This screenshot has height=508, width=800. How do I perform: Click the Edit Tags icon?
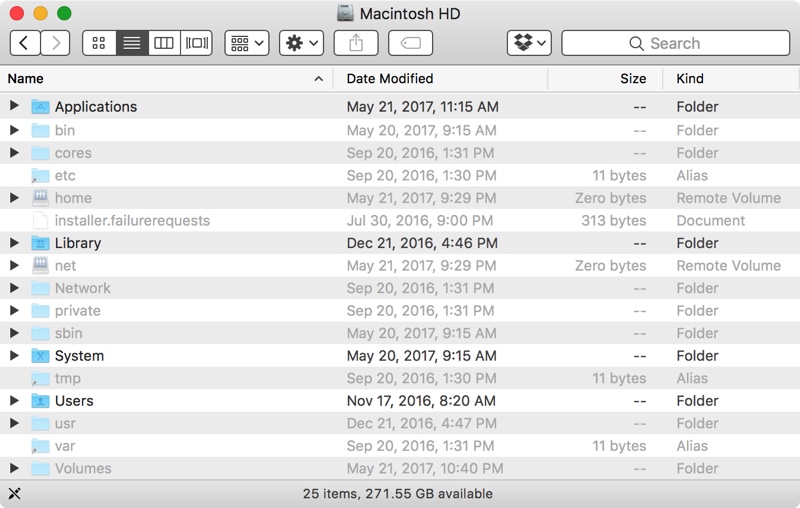coord(411,43)
